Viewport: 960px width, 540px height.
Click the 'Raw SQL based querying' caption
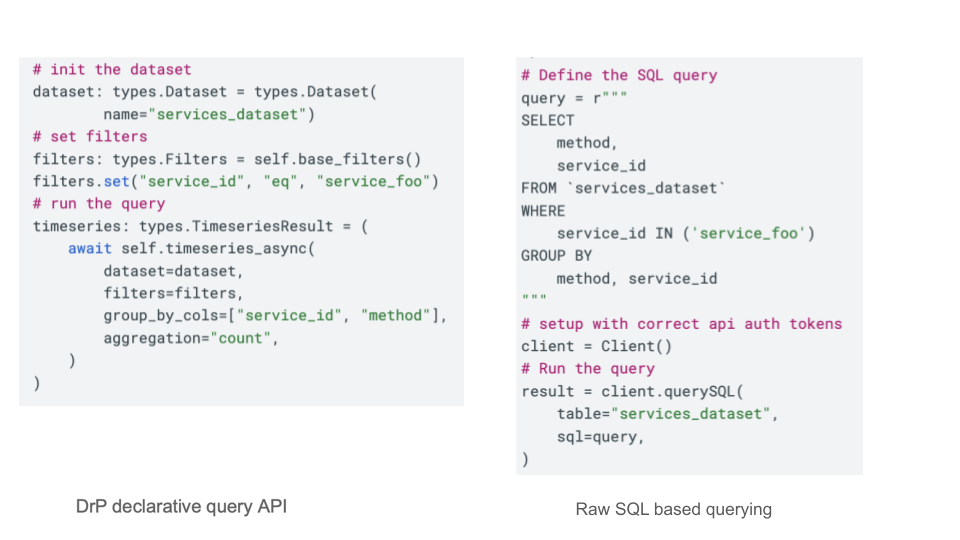click(x=673, y=510)
